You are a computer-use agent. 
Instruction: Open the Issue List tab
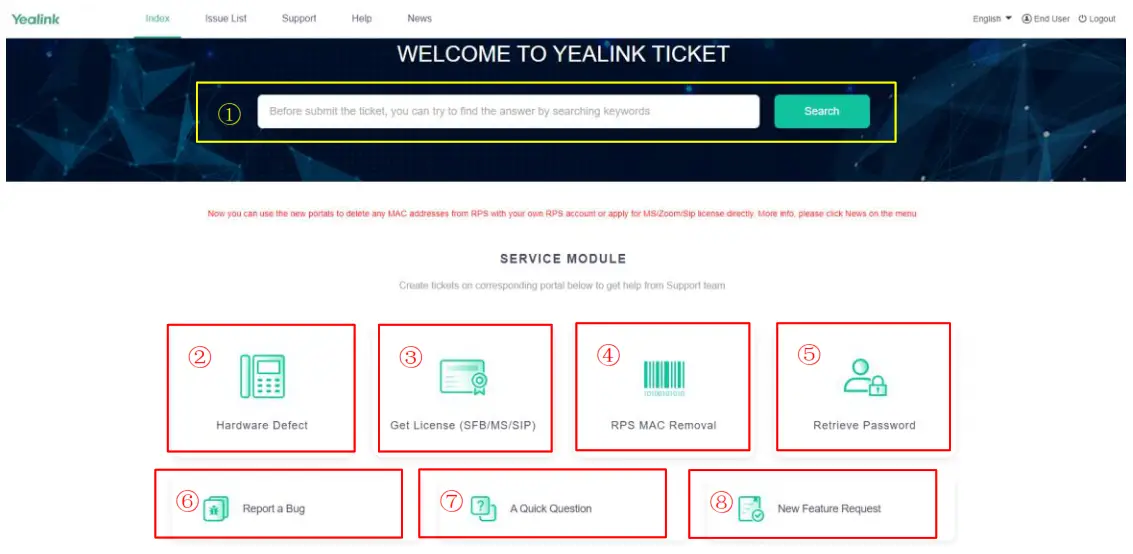[x=225, y=19]
